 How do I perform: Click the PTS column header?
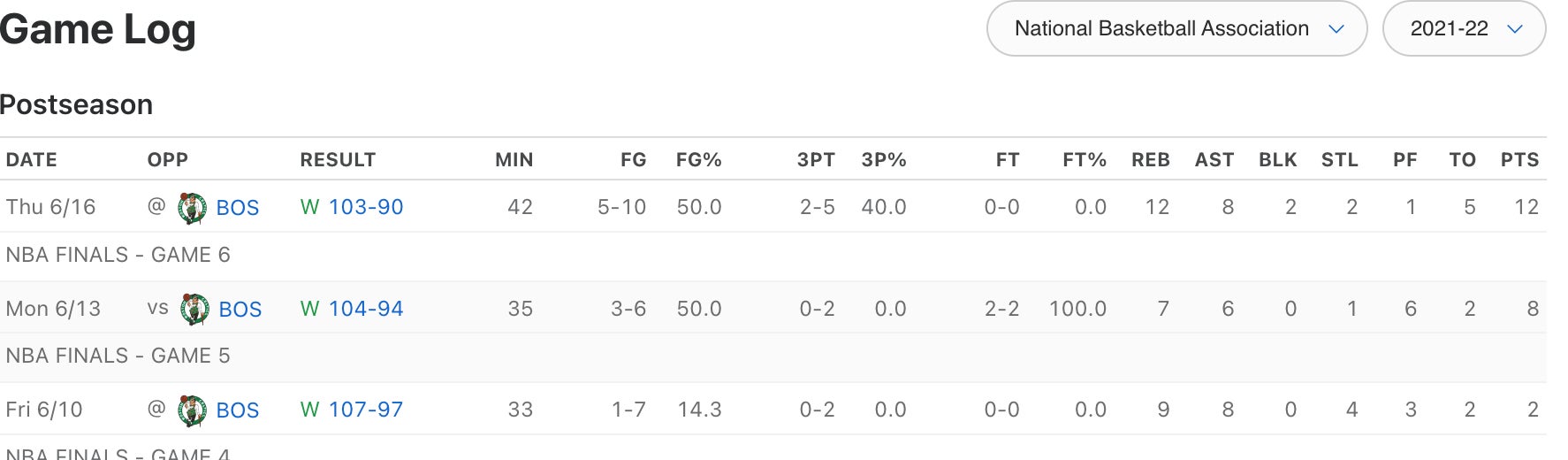(1519, 160)
